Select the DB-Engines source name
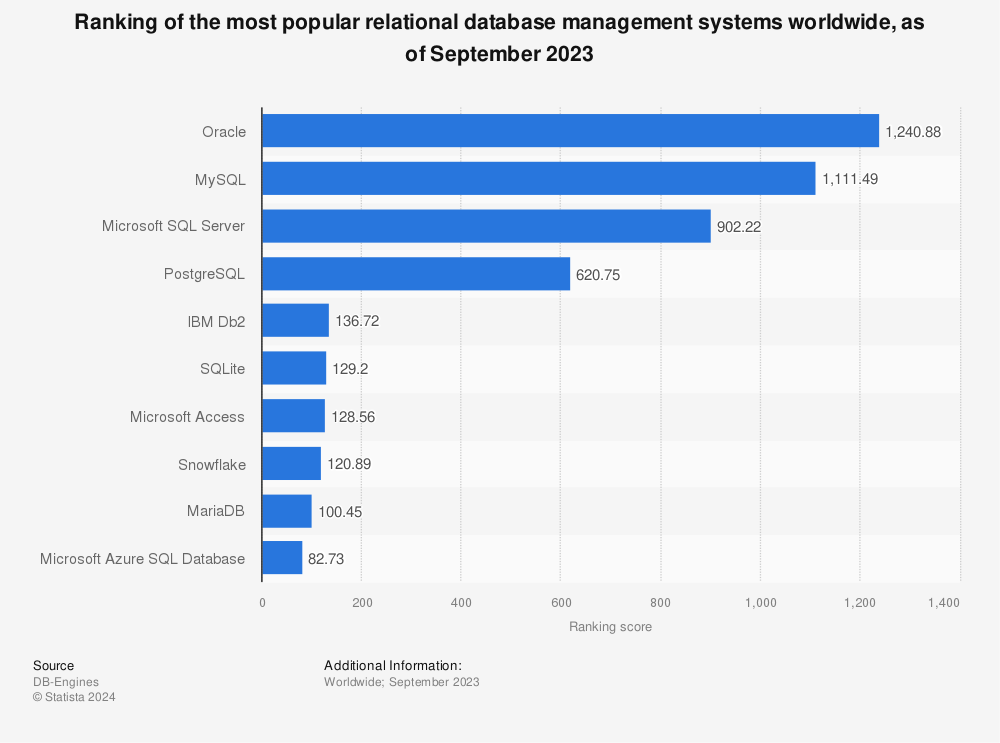 pyautogui.click(x=66, y=682)
